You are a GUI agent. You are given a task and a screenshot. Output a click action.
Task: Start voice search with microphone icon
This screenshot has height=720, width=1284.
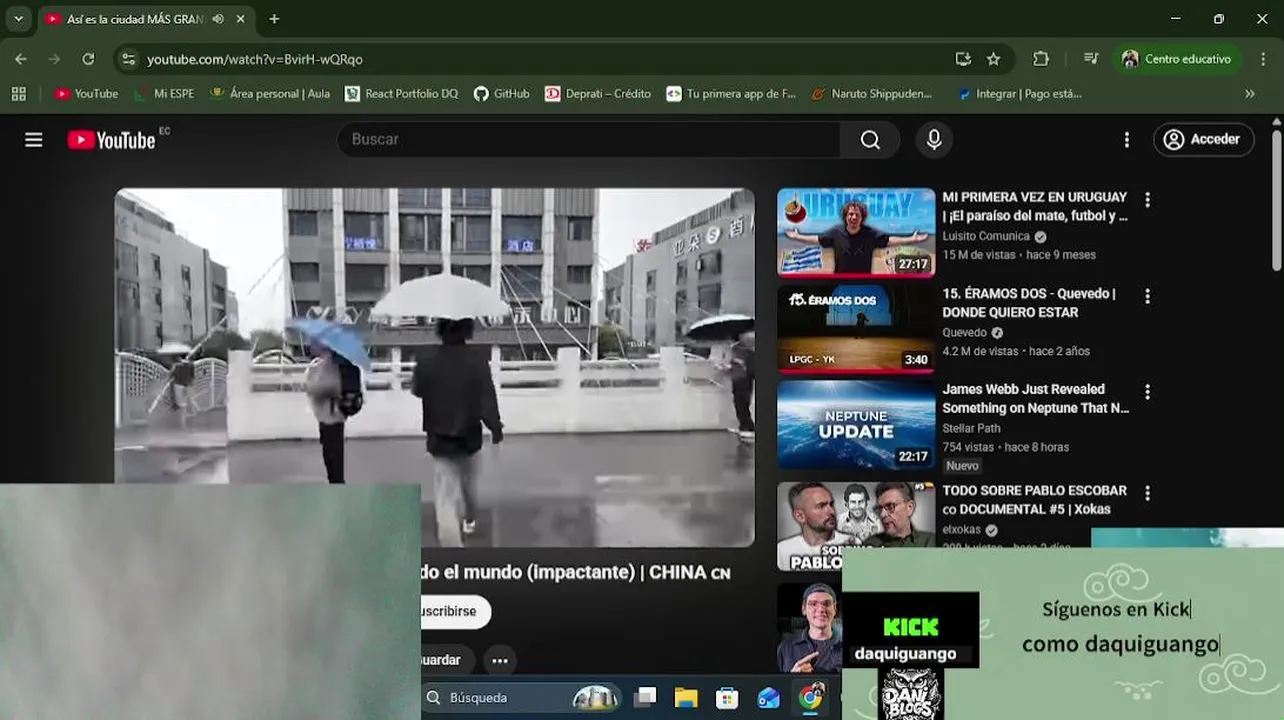pos(934,140)
